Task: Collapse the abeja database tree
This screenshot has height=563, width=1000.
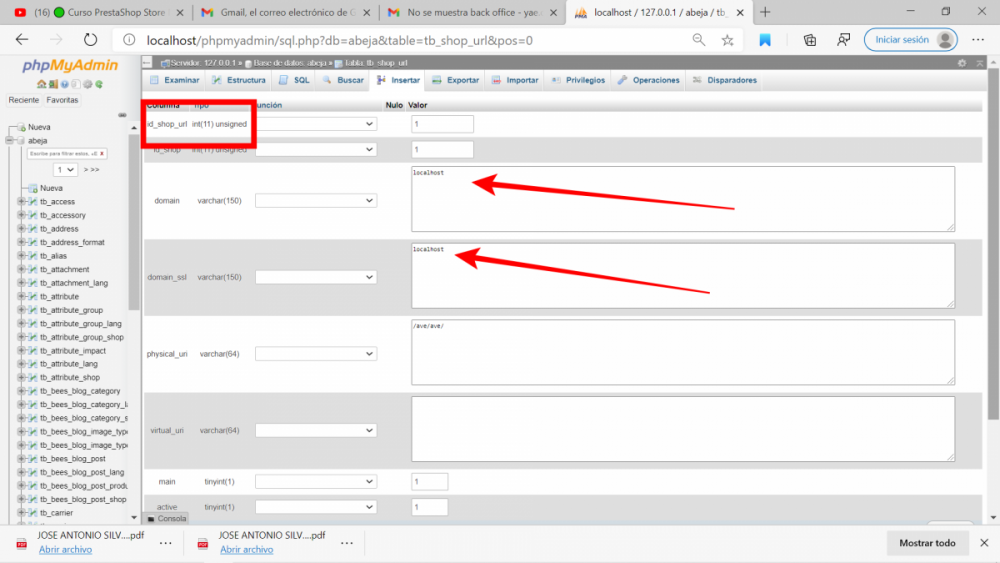Action: click(10, 141)
